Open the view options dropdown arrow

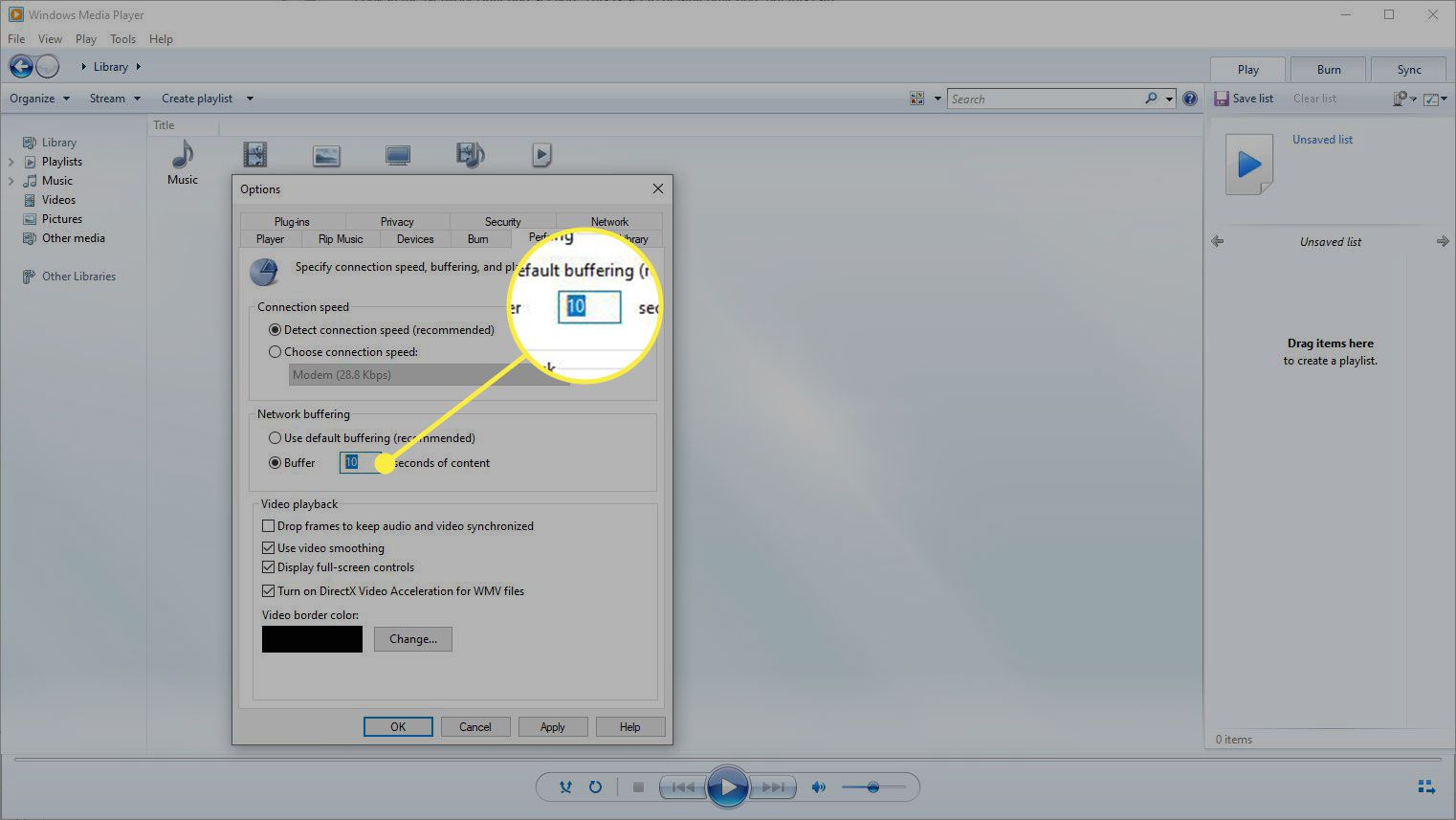(938, 99)
